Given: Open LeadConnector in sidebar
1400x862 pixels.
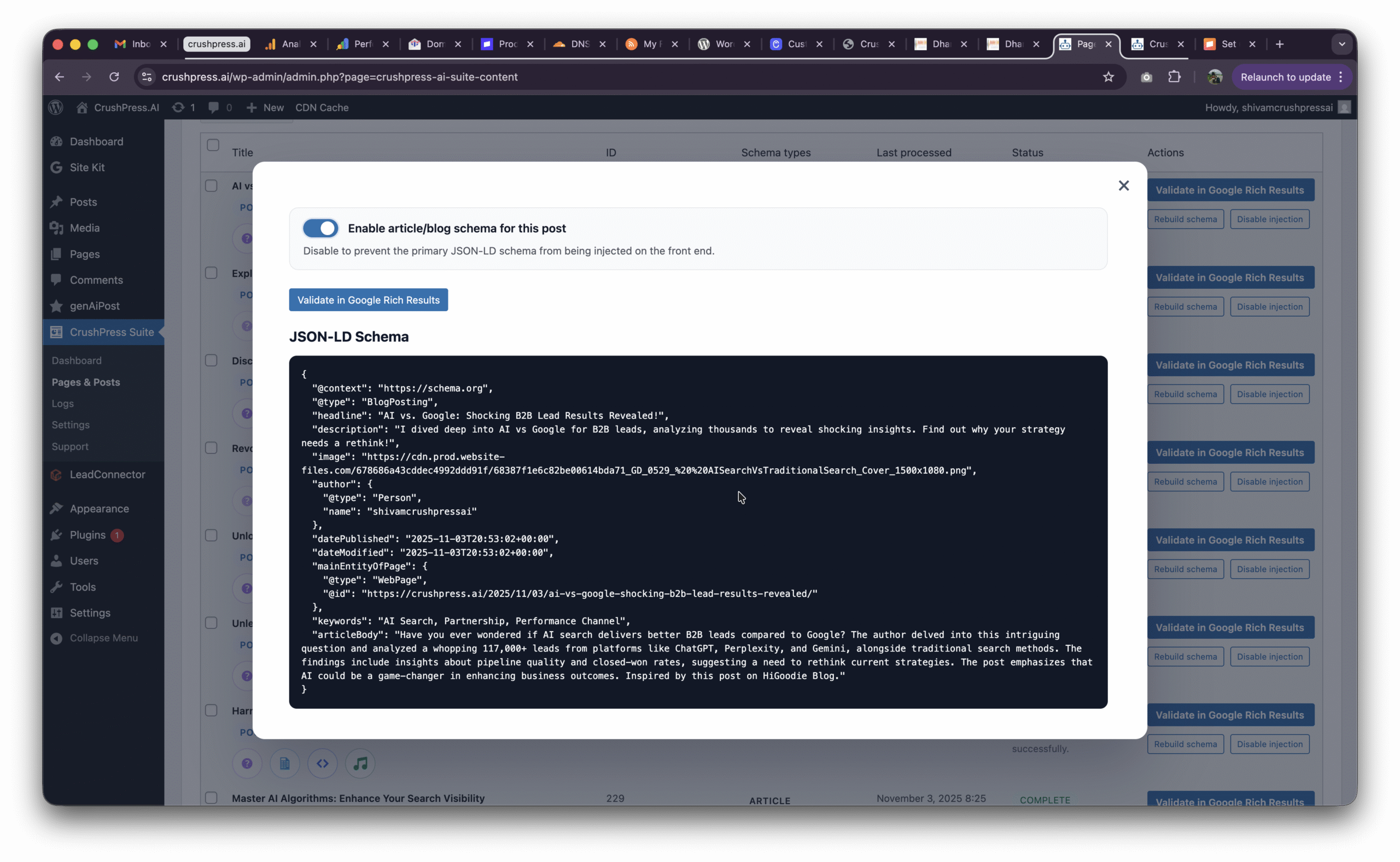Looking at the screenshot, I should tap(107, 474).
